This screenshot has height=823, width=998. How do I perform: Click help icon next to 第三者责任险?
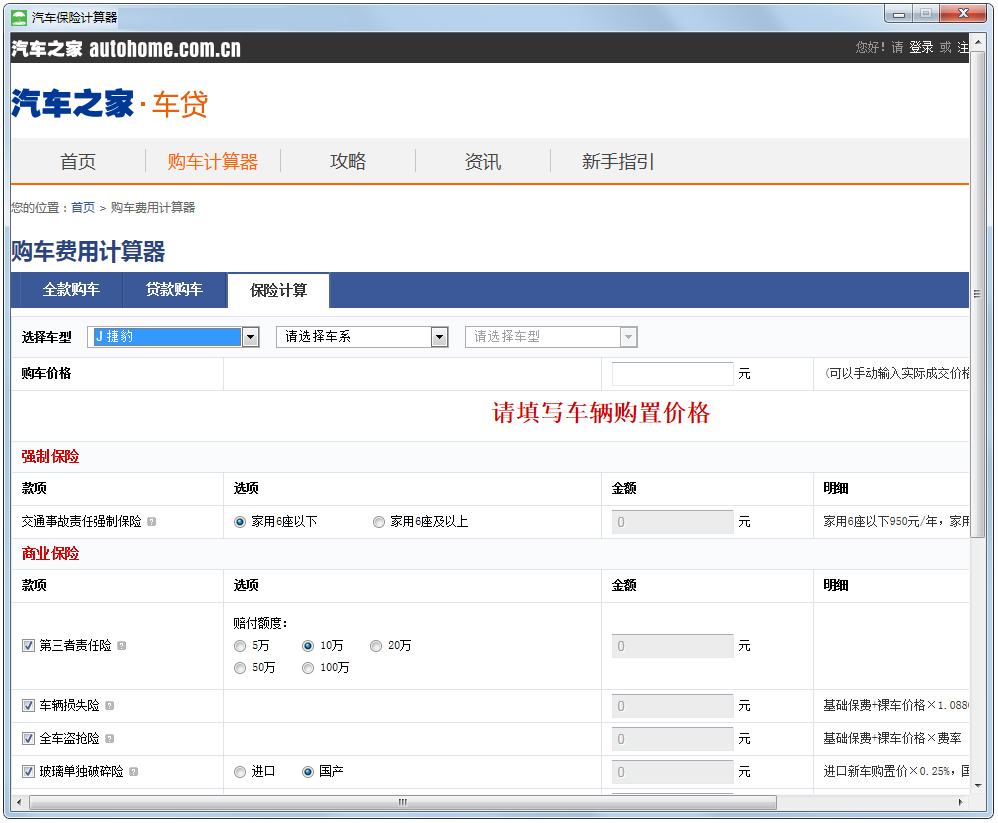coord(122,646)
